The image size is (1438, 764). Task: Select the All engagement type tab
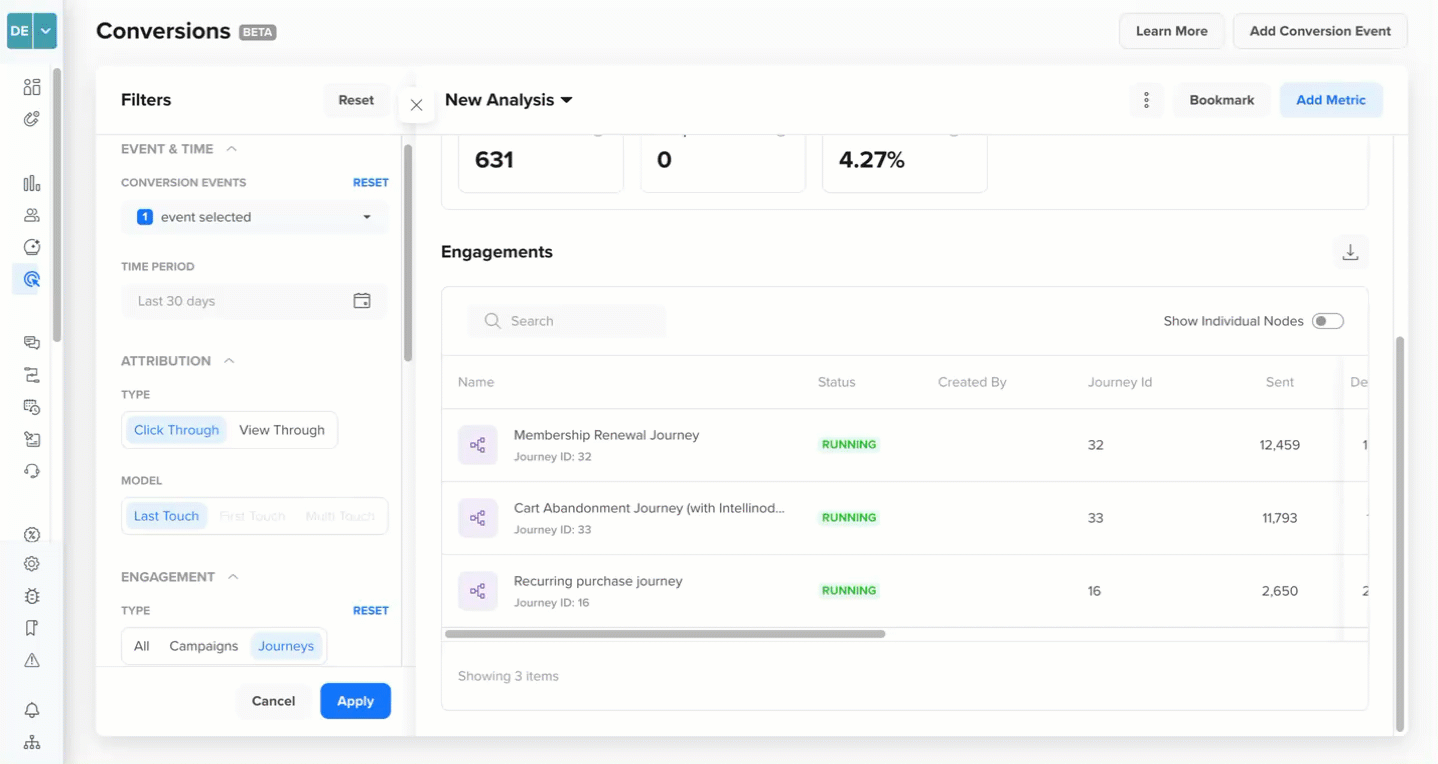click(x=142, y=646)
